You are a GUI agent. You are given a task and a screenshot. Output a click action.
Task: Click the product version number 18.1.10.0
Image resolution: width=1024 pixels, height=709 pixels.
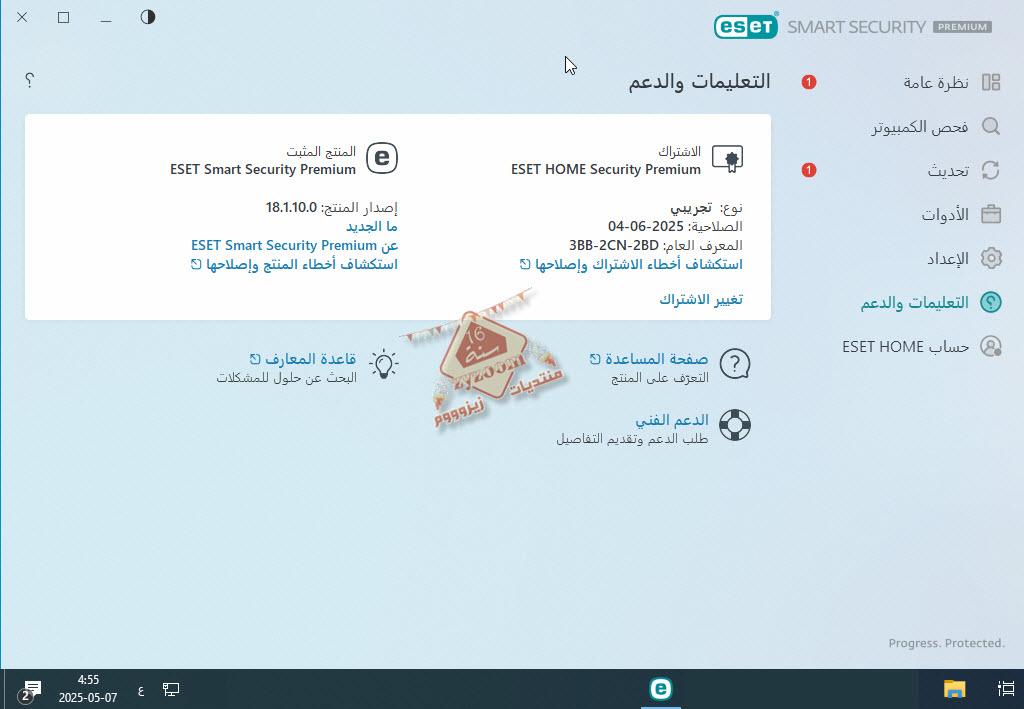tap(291, 208)
